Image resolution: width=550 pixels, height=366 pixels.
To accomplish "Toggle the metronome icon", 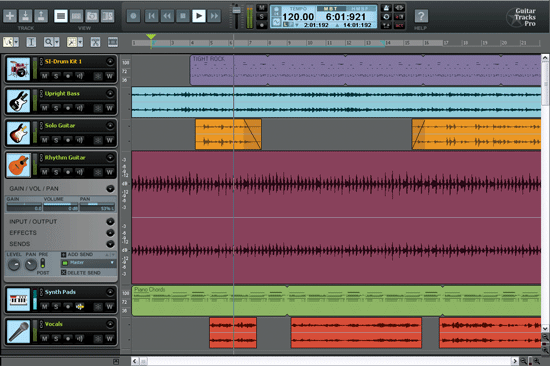I will coord(386,8).
